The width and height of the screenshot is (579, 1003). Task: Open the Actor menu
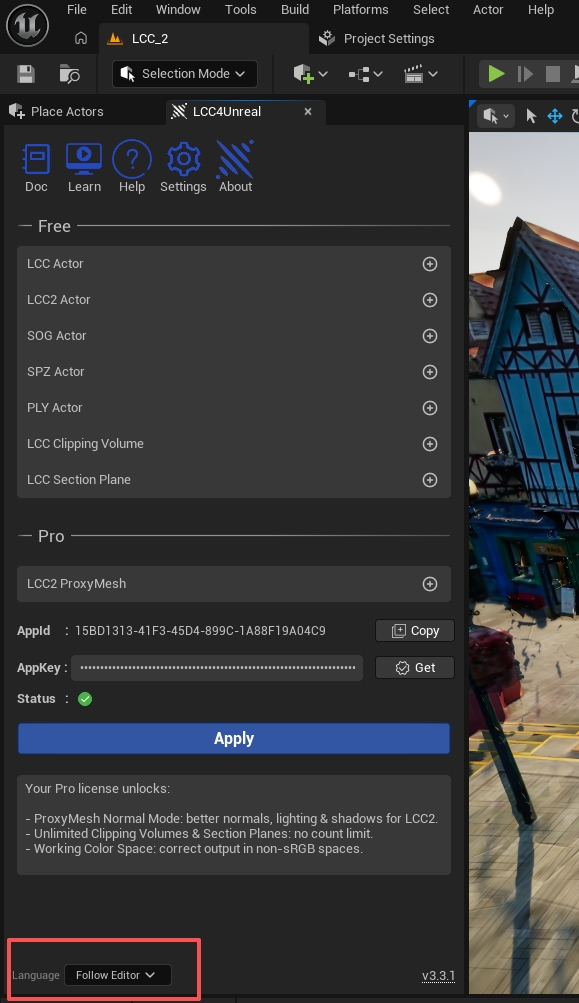click(488, 10)
